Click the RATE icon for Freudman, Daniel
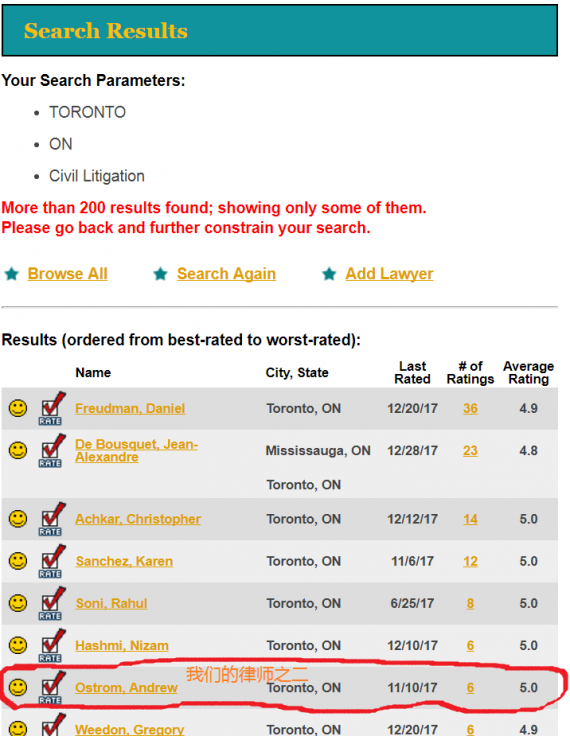This screenshot has height=736, width=570. [x=52, y=408]
